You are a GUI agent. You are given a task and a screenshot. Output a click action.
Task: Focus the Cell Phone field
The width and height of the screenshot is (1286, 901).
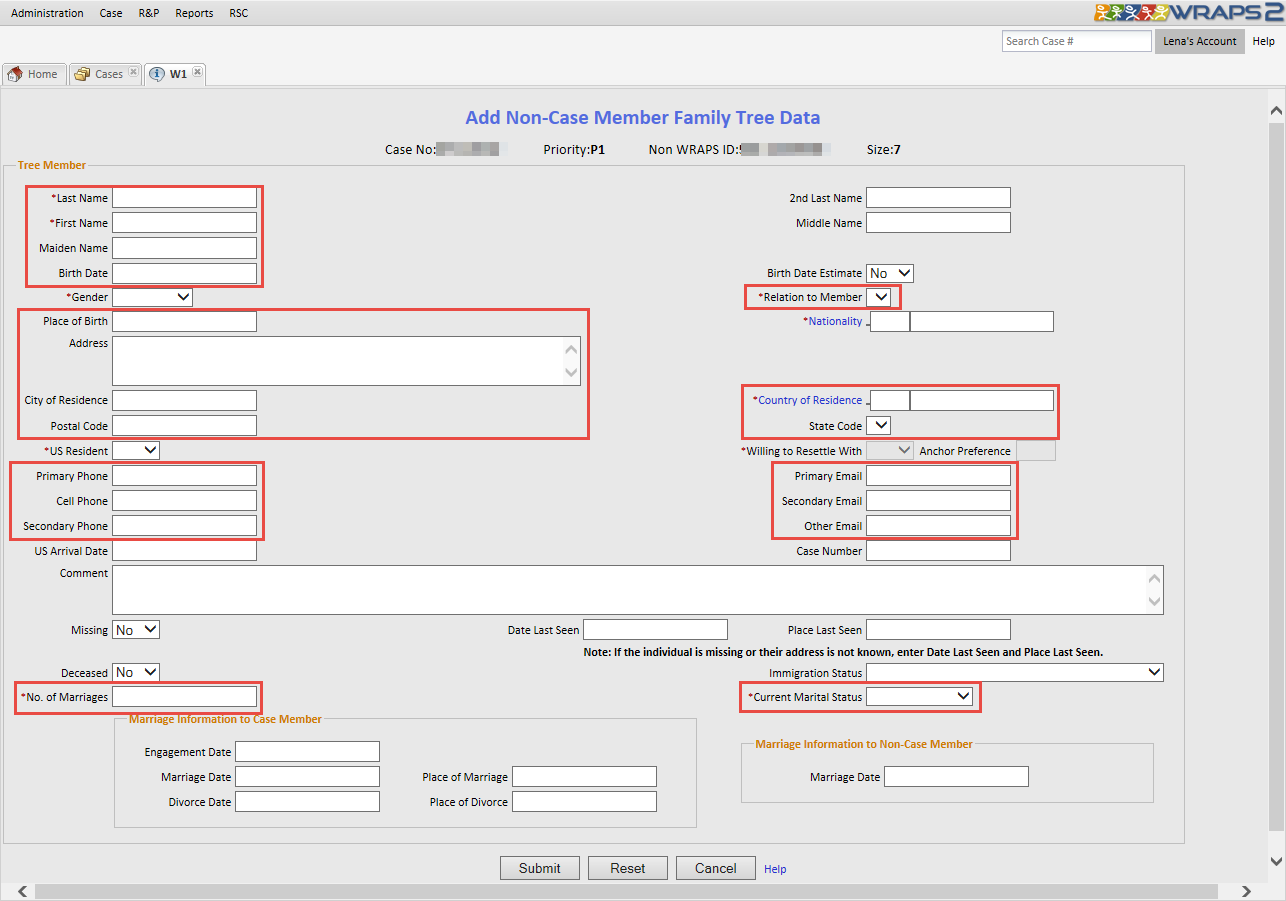[x=184, y=501]
